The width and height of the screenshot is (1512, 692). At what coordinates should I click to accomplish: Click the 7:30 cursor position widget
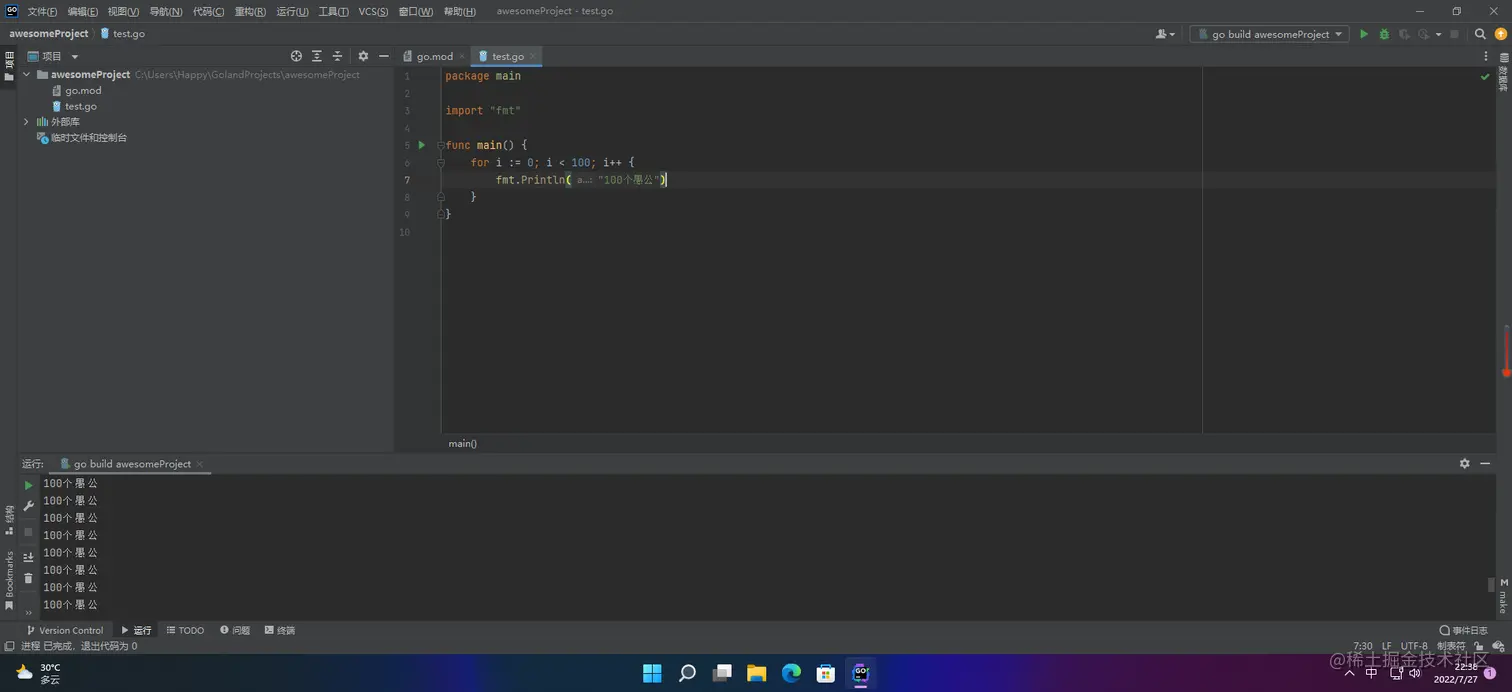pos(1362,646)
